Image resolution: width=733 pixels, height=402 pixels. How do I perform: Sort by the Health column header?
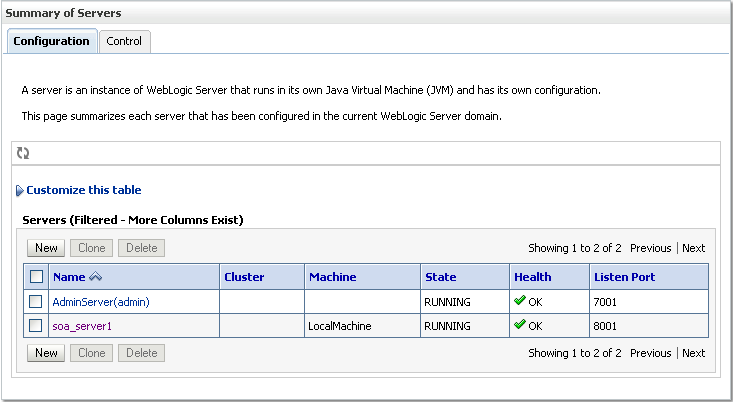tap(533, 277)
